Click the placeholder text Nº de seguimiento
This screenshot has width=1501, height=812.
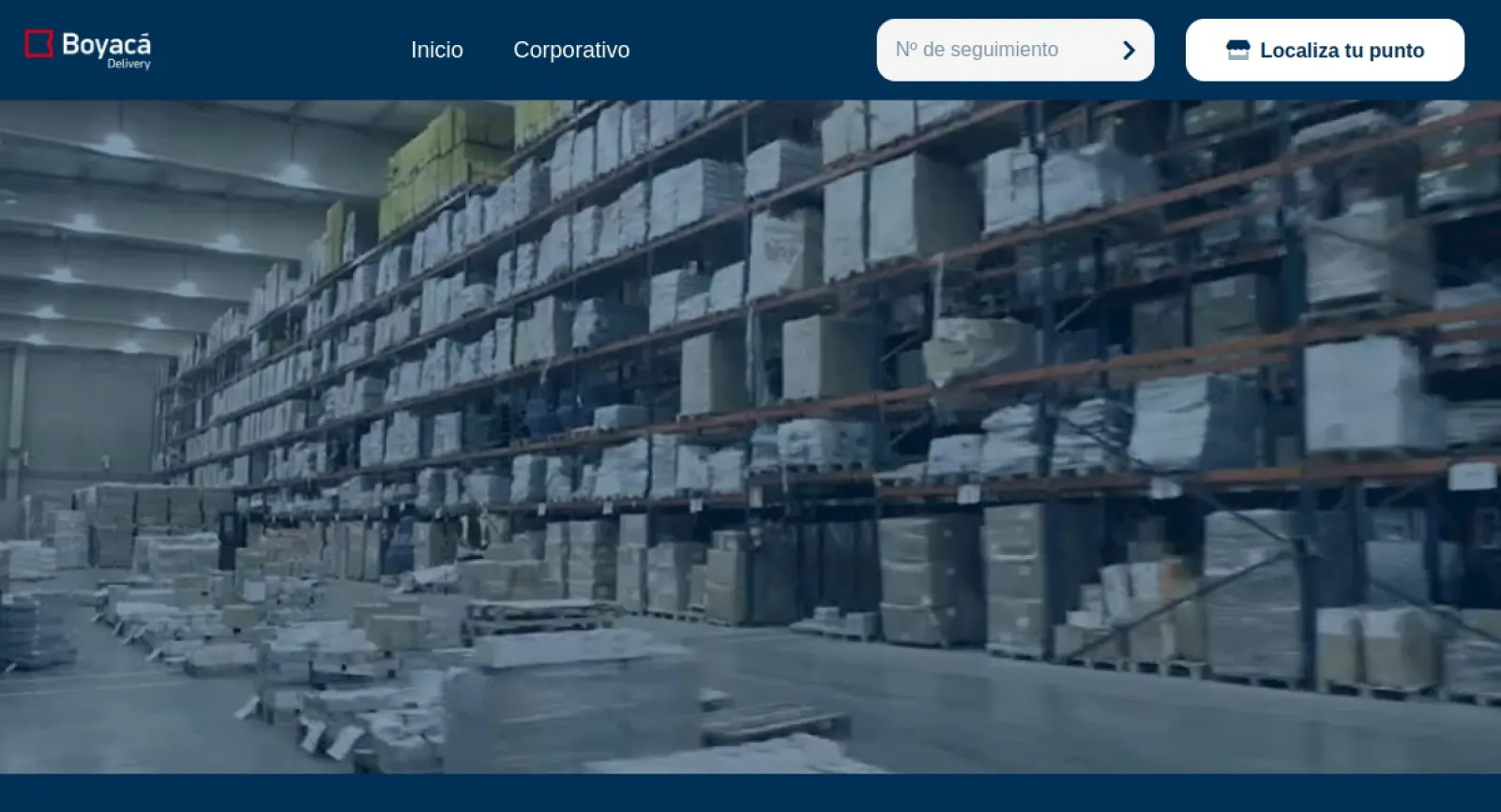pyautogui.click(x=977, y=50)
